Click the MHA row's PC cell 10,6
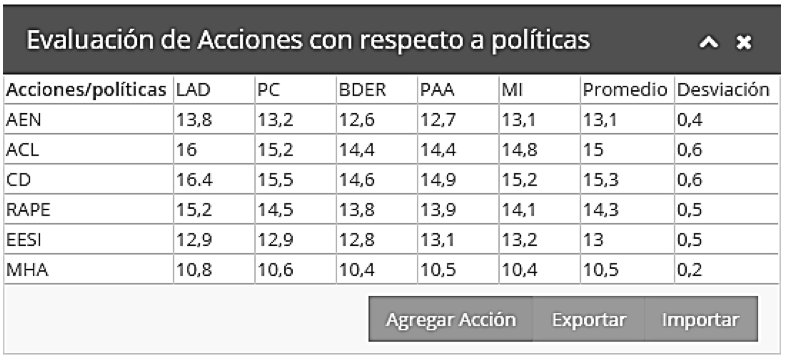The image size is (789, 360). (x=276, y=270)
